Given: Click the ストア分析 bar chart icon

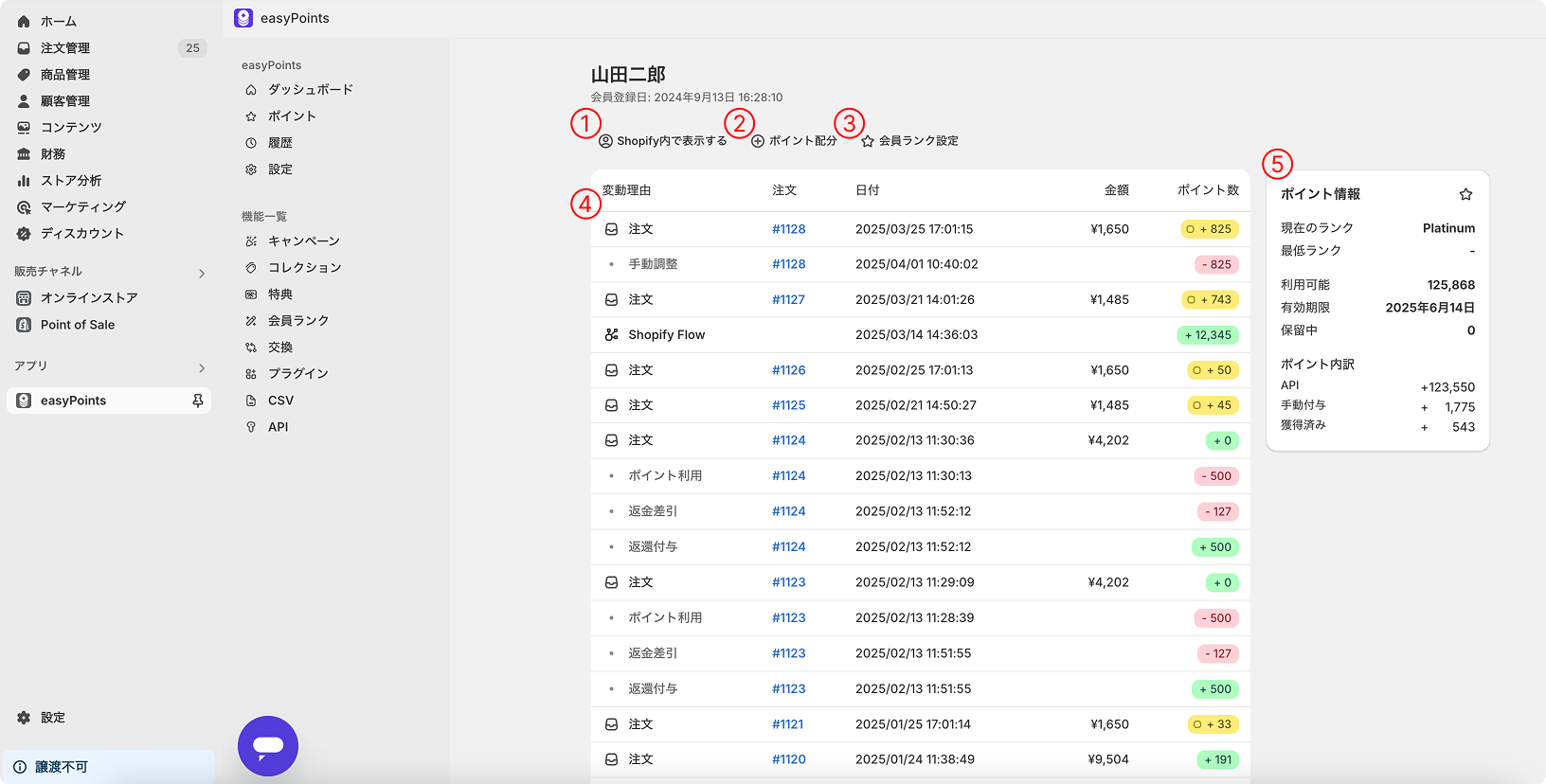Looking at the screenshot, I should [x=24, y=180].
